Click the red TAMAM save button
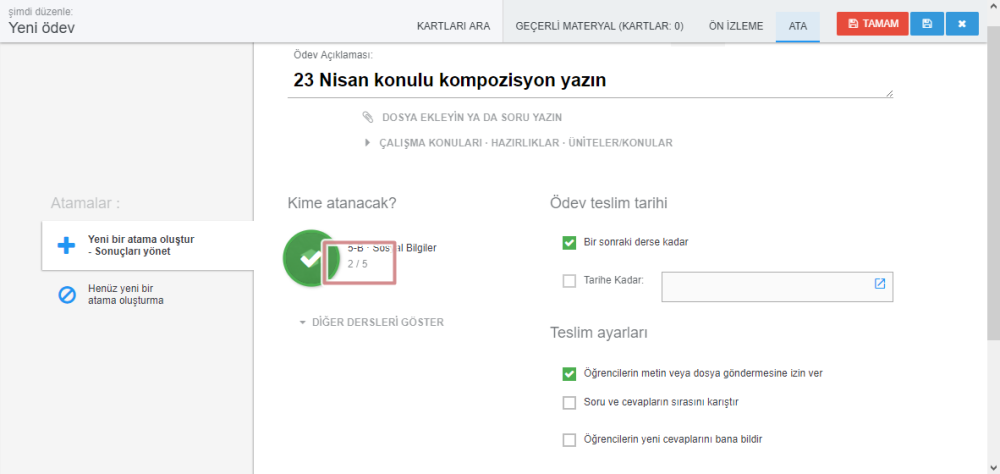Viewport: 1000px width, 474px height. click(872, 24)
